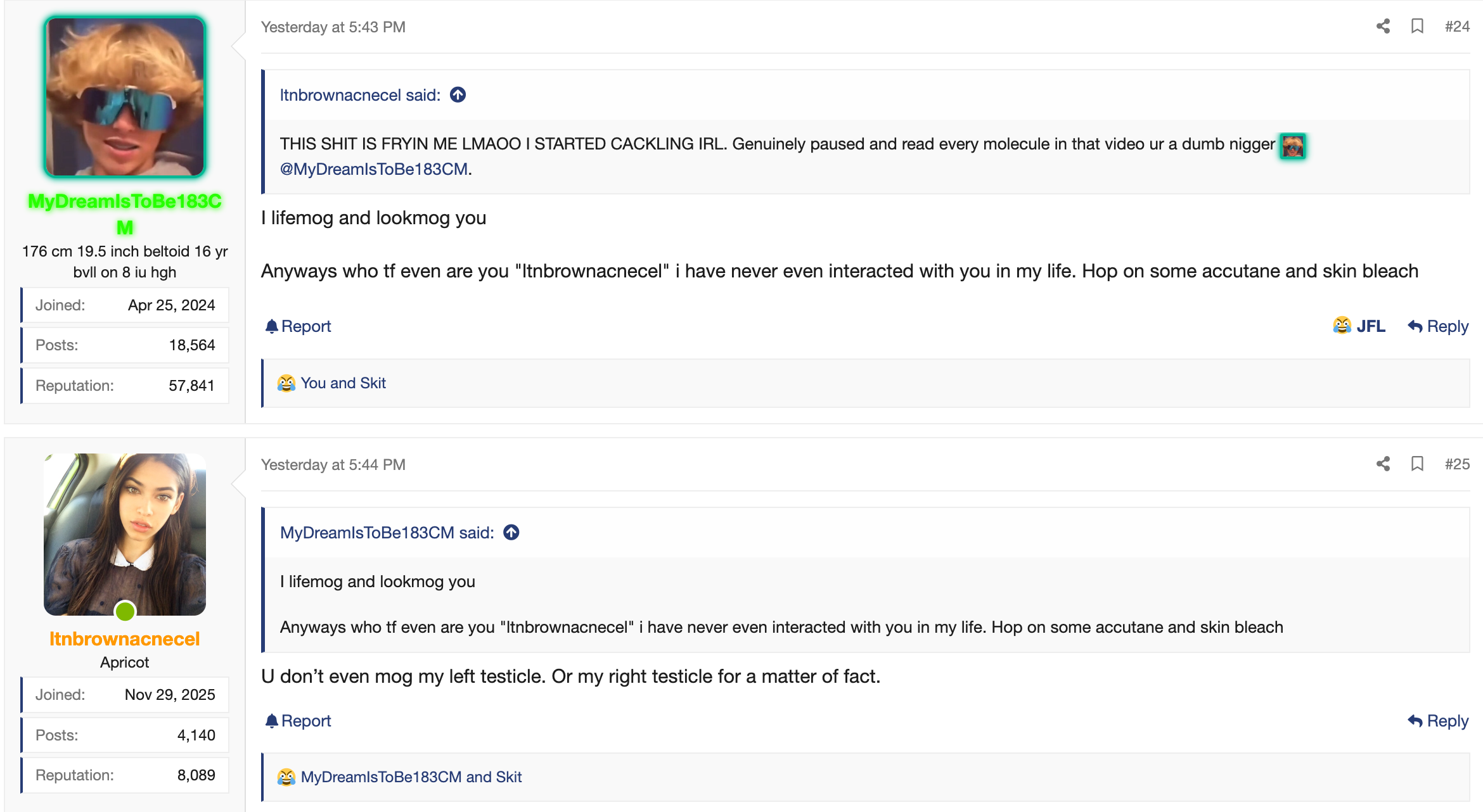Open the @MyDreamIsToBe183CM mention link
Viewport: 1483px width, 812px height.
374,169
